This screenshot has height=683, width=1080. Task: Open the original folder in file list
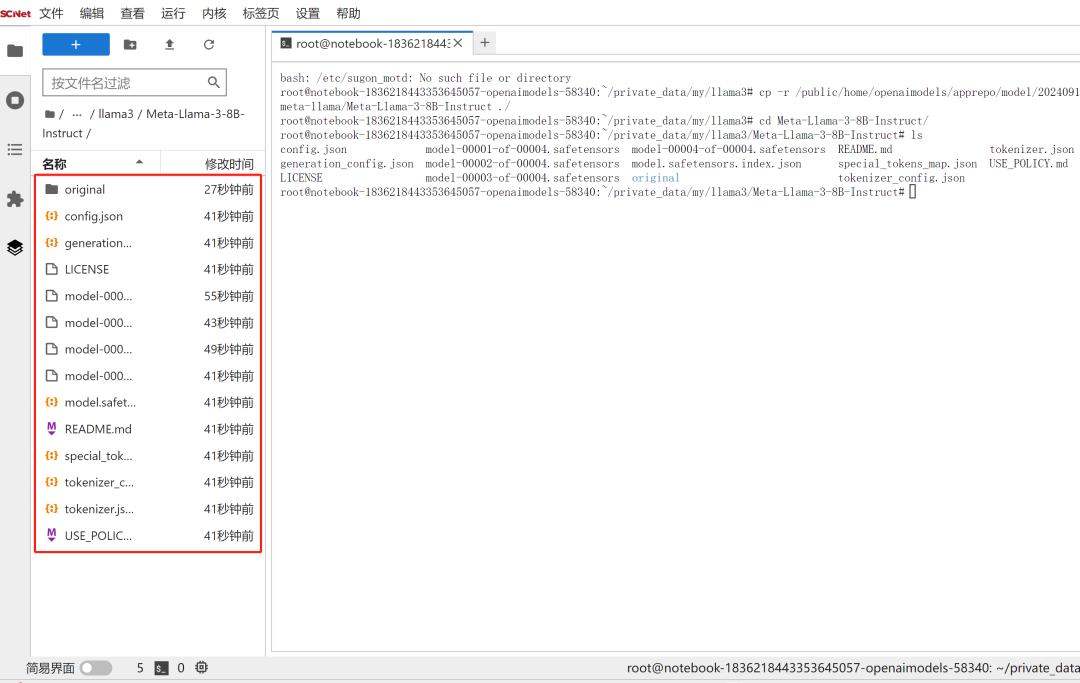[x=85, y=189]
